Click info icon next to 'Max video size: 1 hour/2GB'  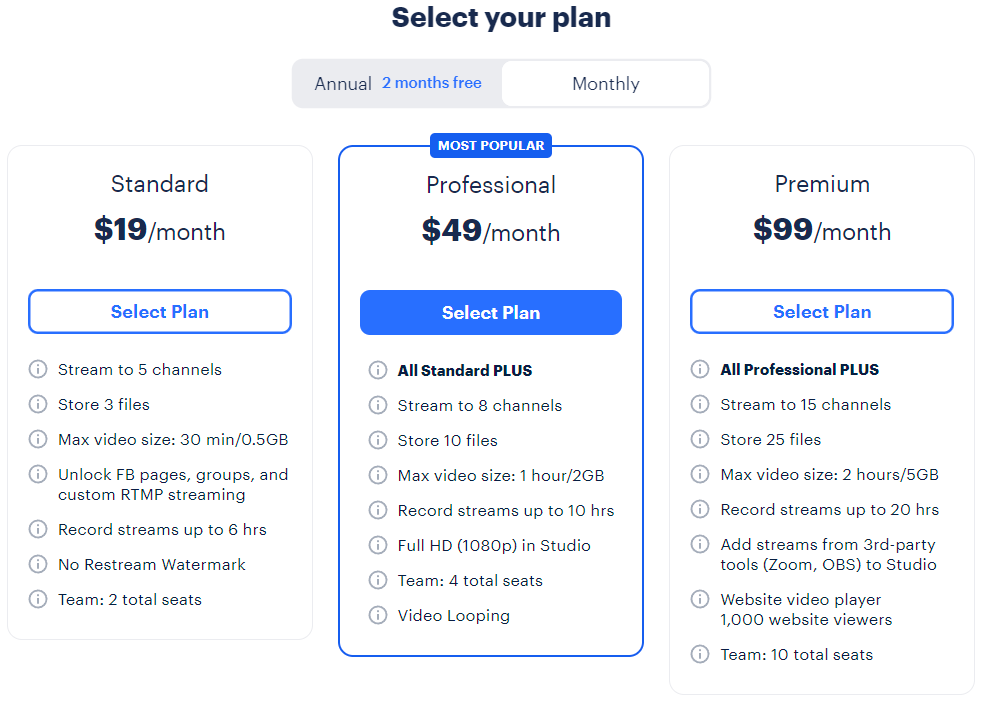[378, 476]
